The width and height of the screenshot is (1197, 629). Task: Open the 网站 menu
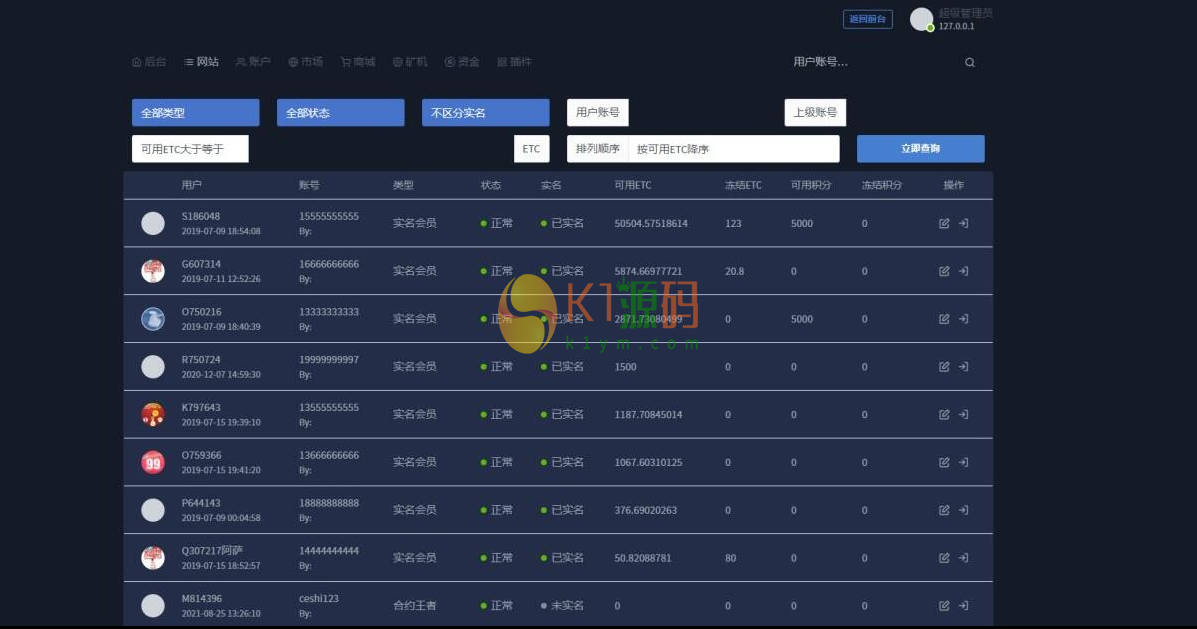pos(202,62)
